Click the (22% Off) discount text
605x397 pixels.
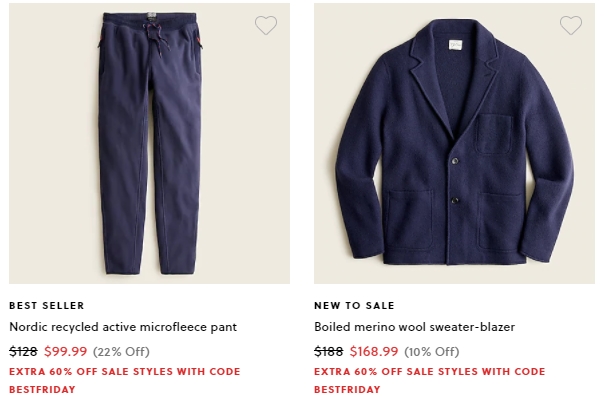click(x=121, y=351)
